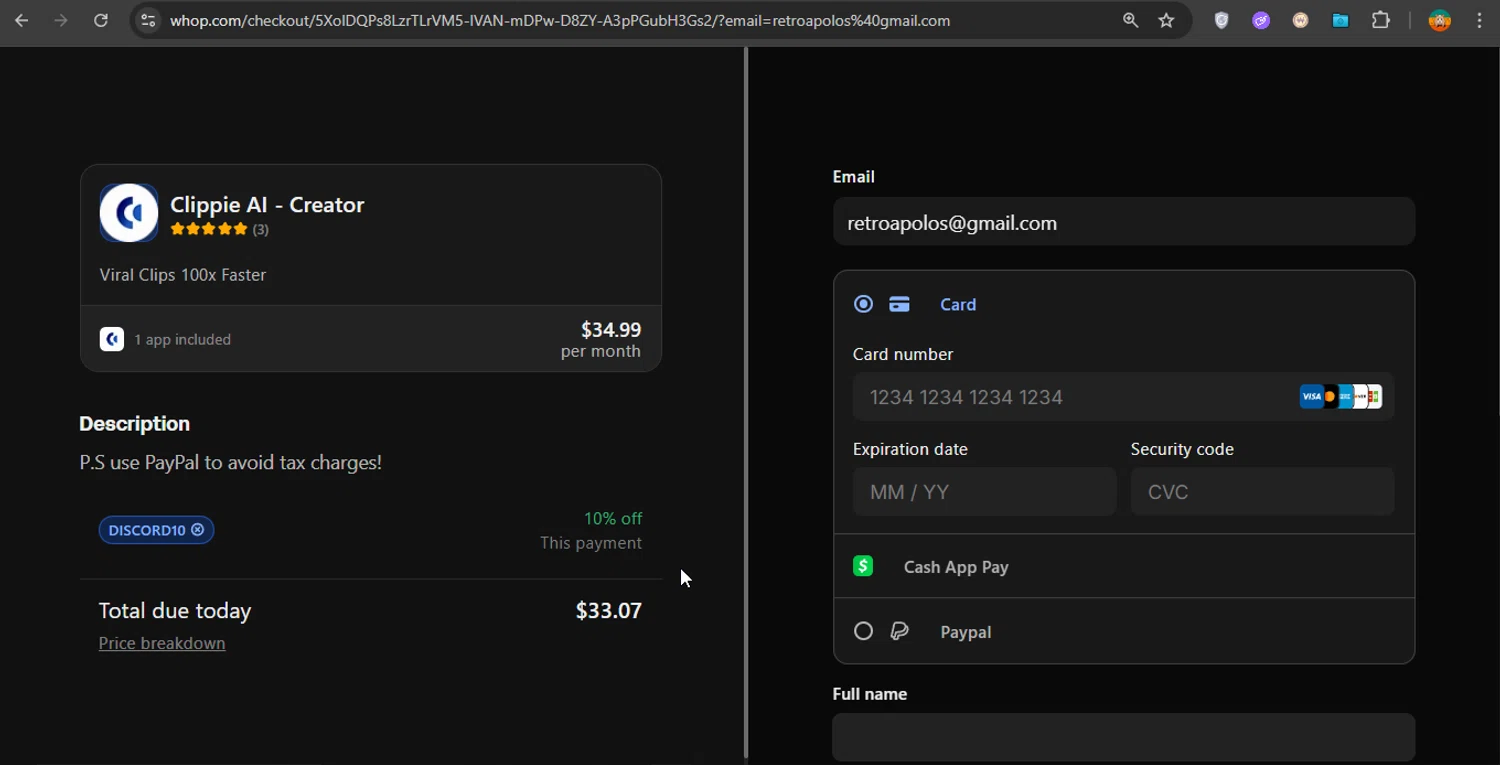Viewport: 1500px width, 765px height.
Task: Click the '$34.99' monthly price
Action: pyautogui.click(x=611, y=330)
